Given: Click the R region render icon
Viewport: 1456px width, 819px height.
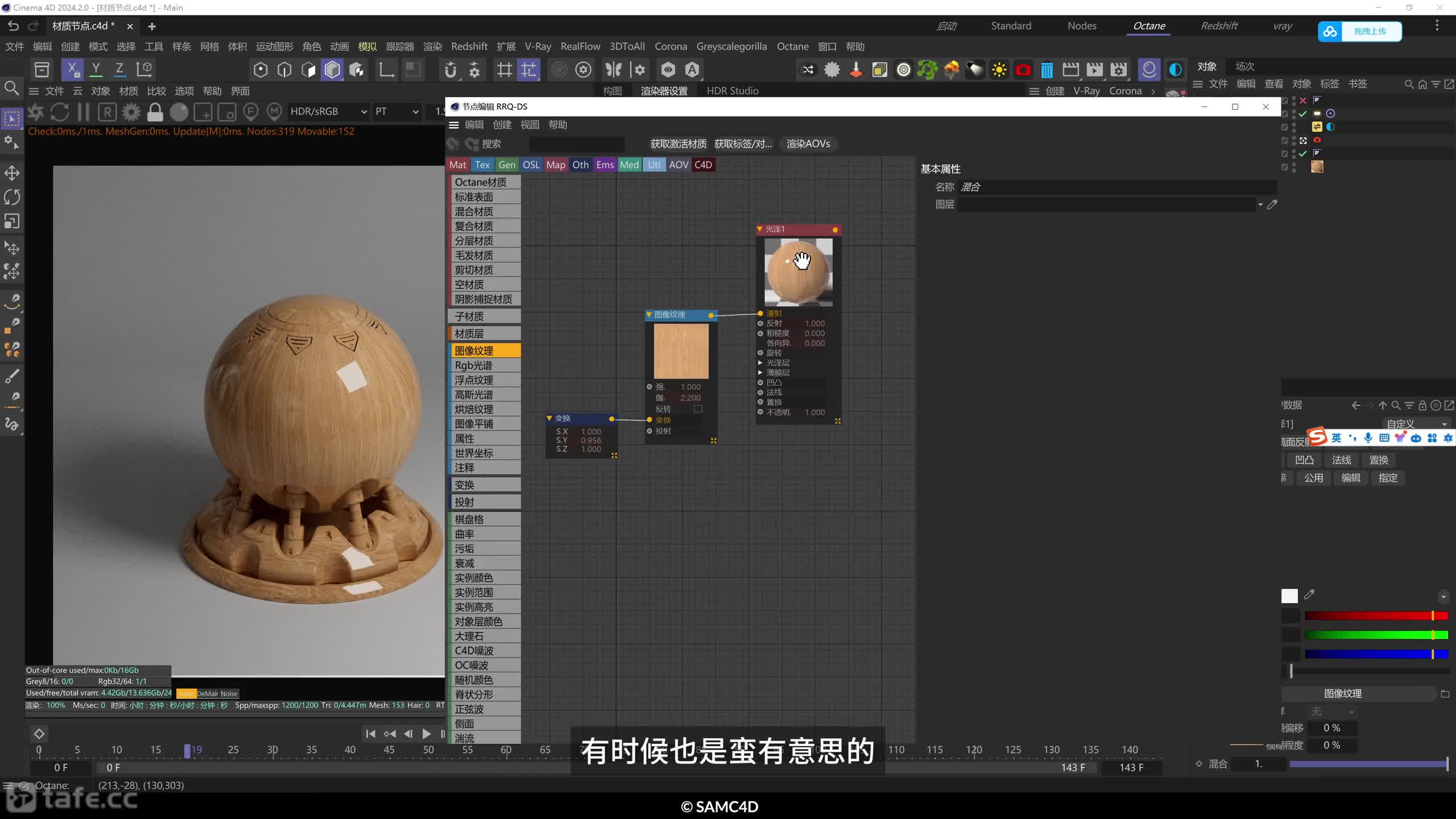Looking at the screenshot, I should pos(107,112).
